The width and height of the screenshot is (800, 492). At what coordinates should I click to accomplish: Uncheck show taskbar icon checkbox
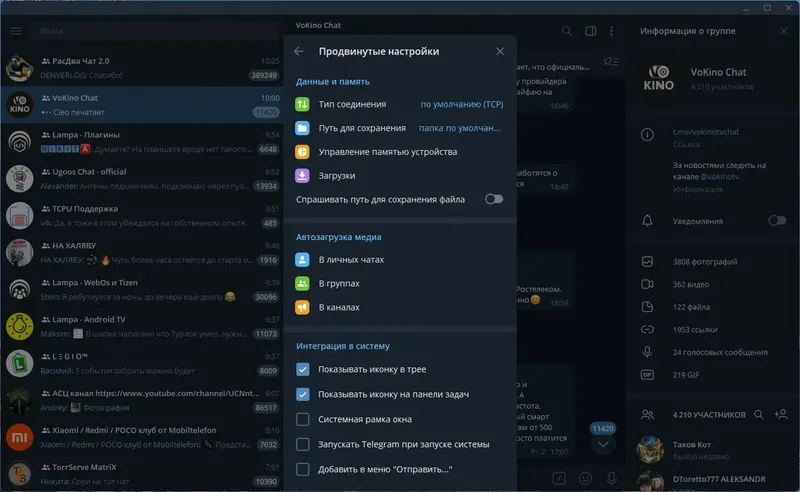point(303,394)
